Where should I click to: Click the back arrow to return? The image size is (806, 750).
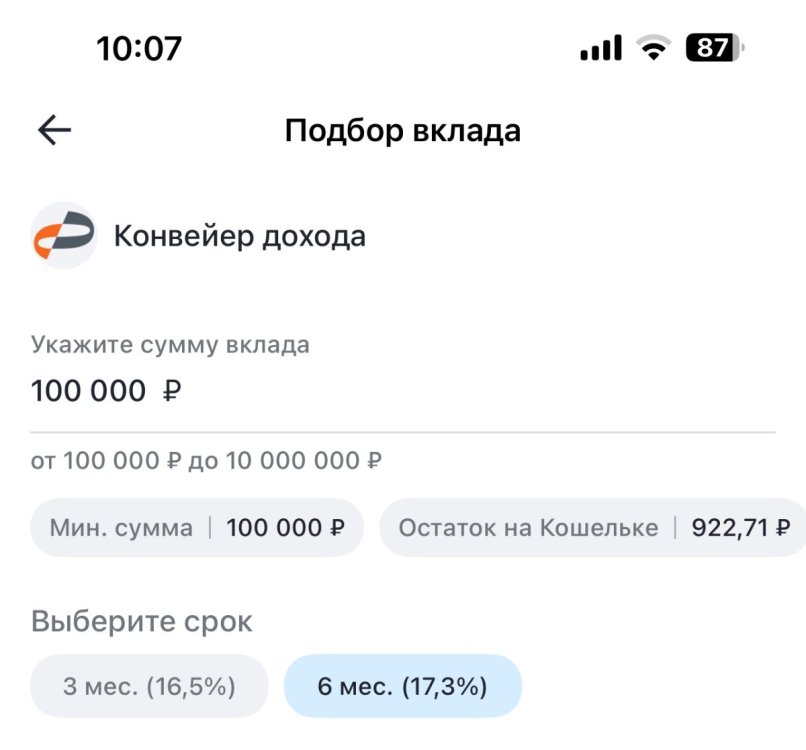(55, 128)
